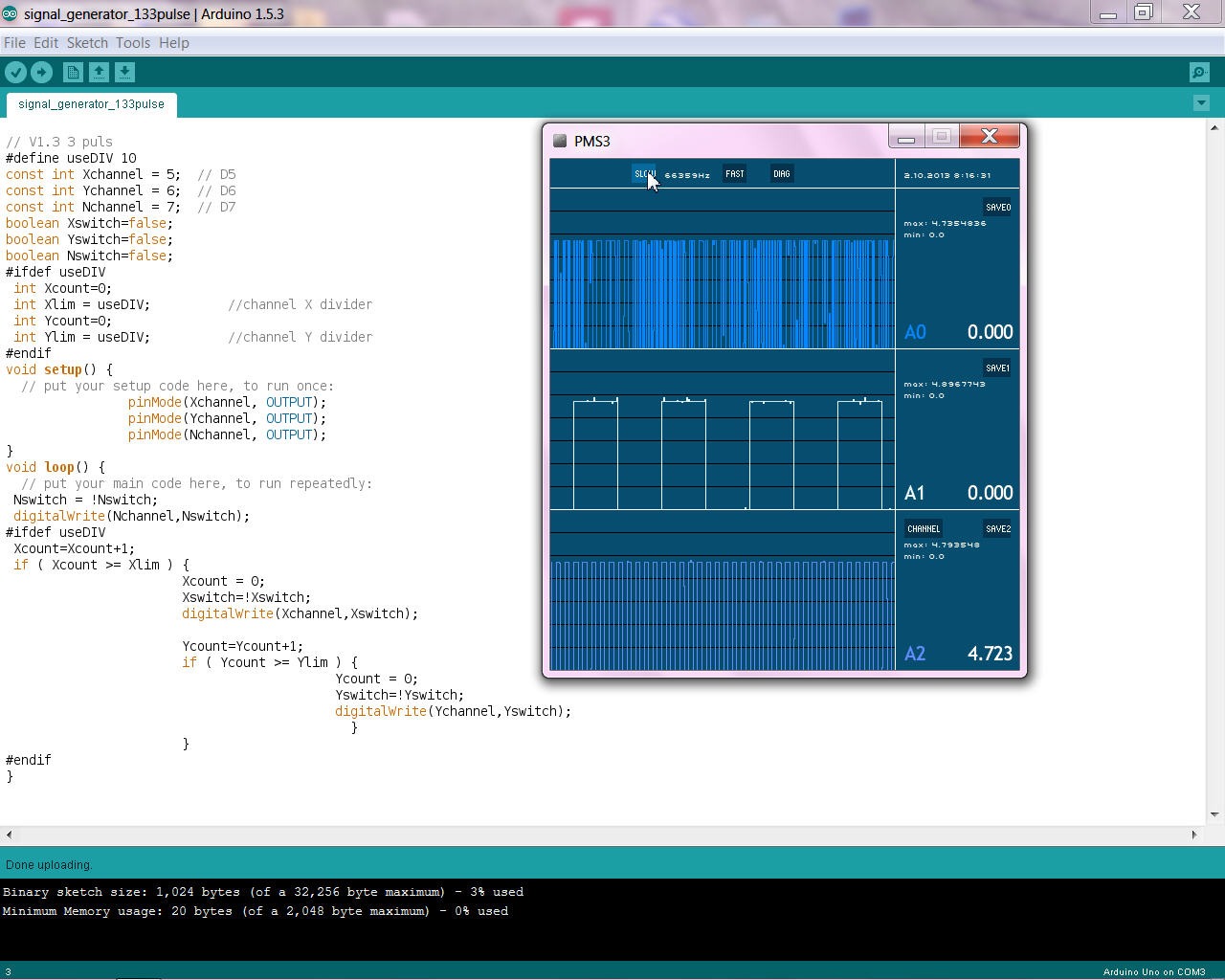Screen dimensions: 1225x980
Task: Click the Upload arrow icon
Action: point(41,73)
